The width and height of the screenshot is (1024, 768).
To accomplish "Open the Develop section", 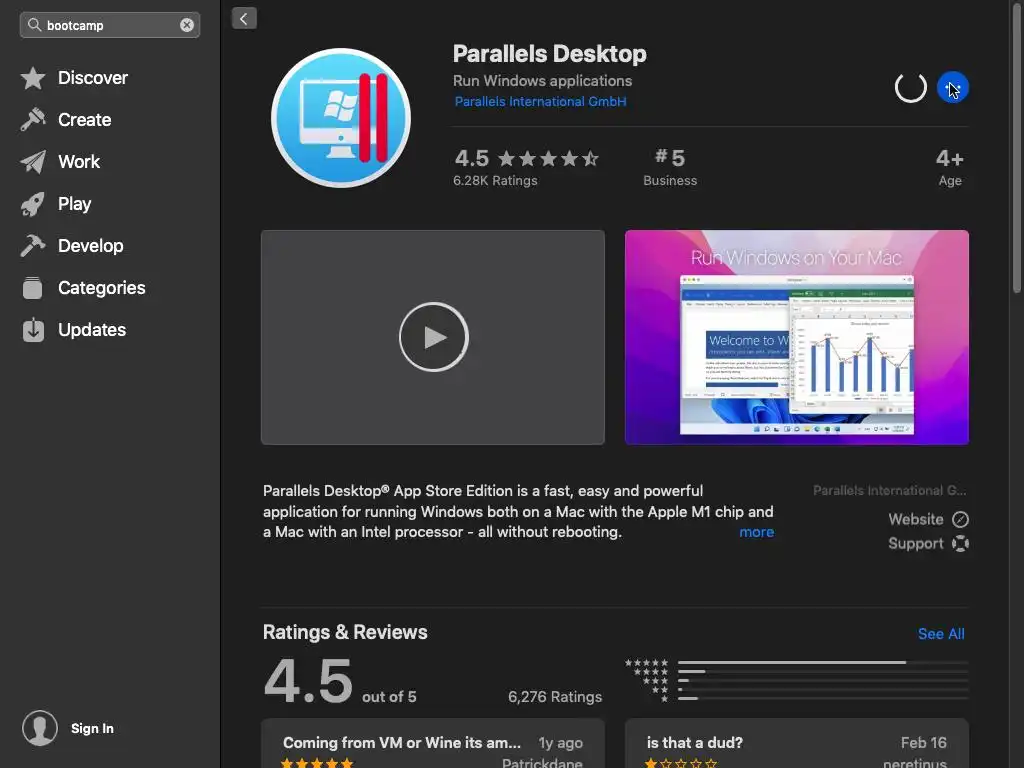I will (x=91, y=246).
